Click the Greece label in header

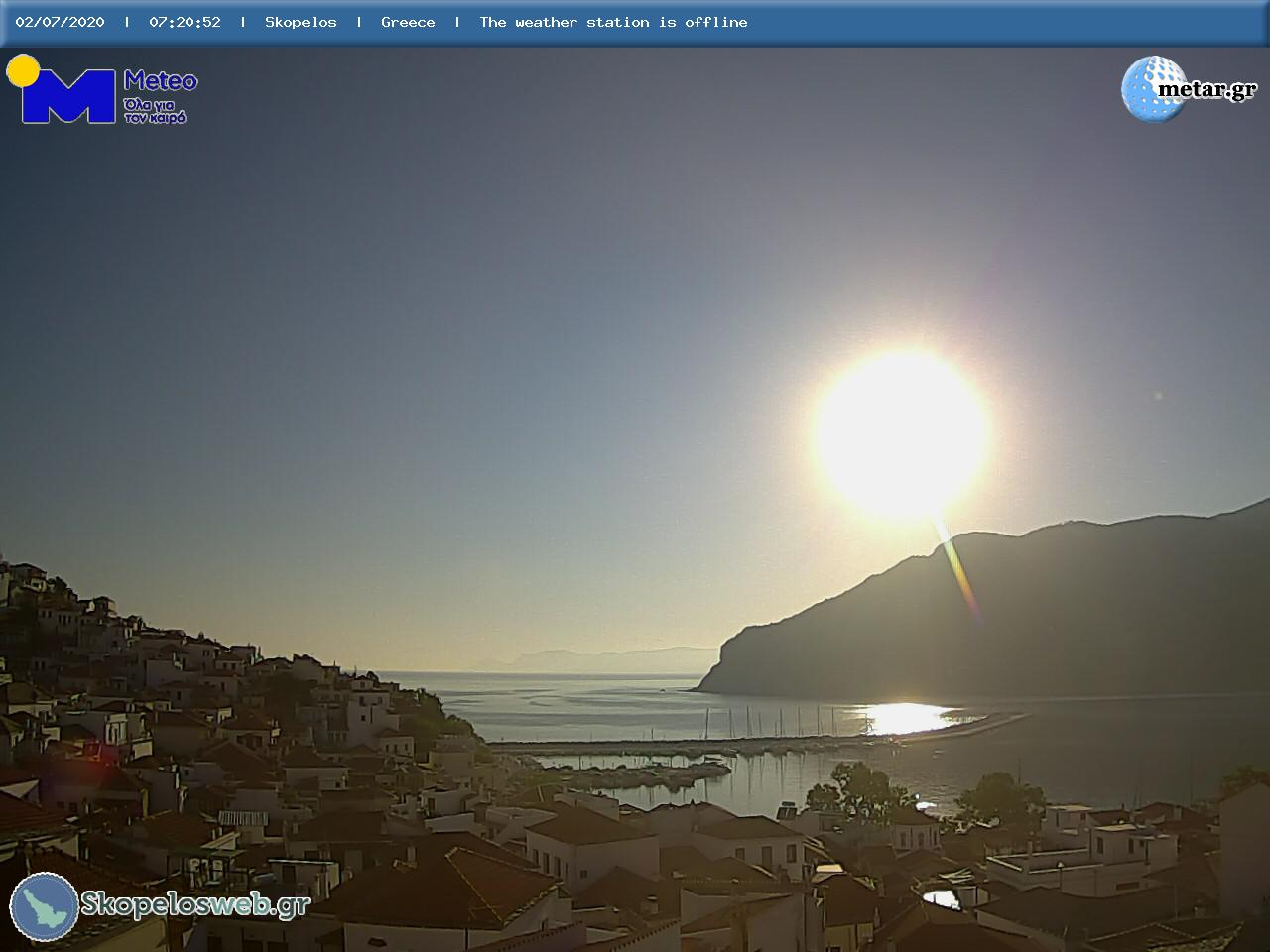408,22
